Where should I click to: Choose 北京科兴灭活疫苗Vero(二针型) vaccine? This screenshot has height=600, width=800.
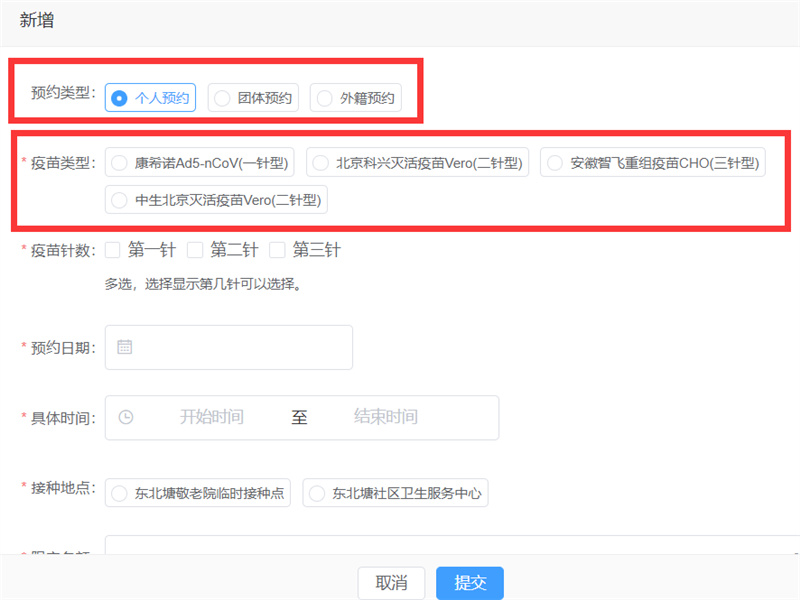(x=417, y=162)
